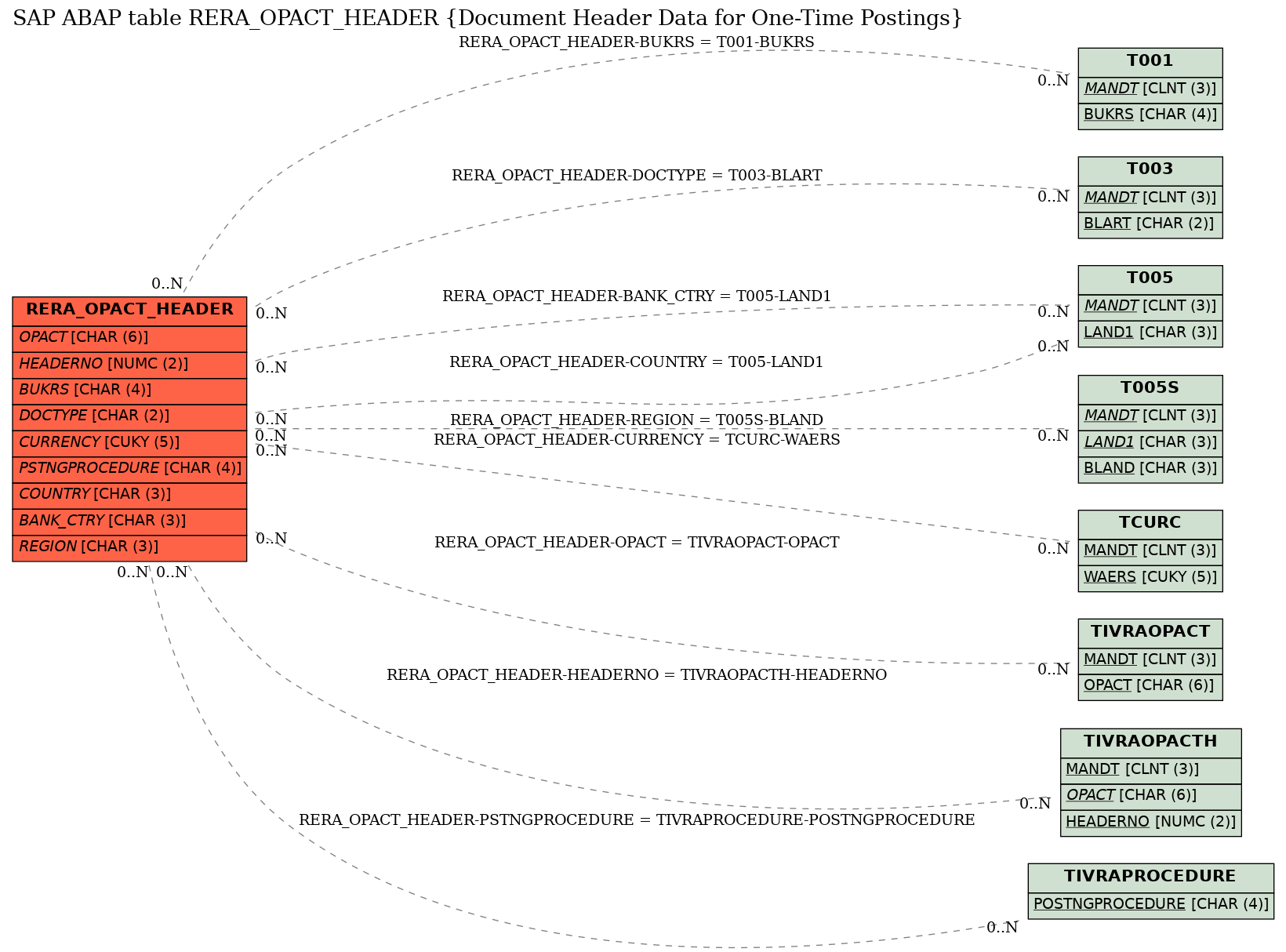Click the RERA_OPACT_HEADER table title
Image resolution: width=1286 pixels, height=952 pixels.
(129, 310)
